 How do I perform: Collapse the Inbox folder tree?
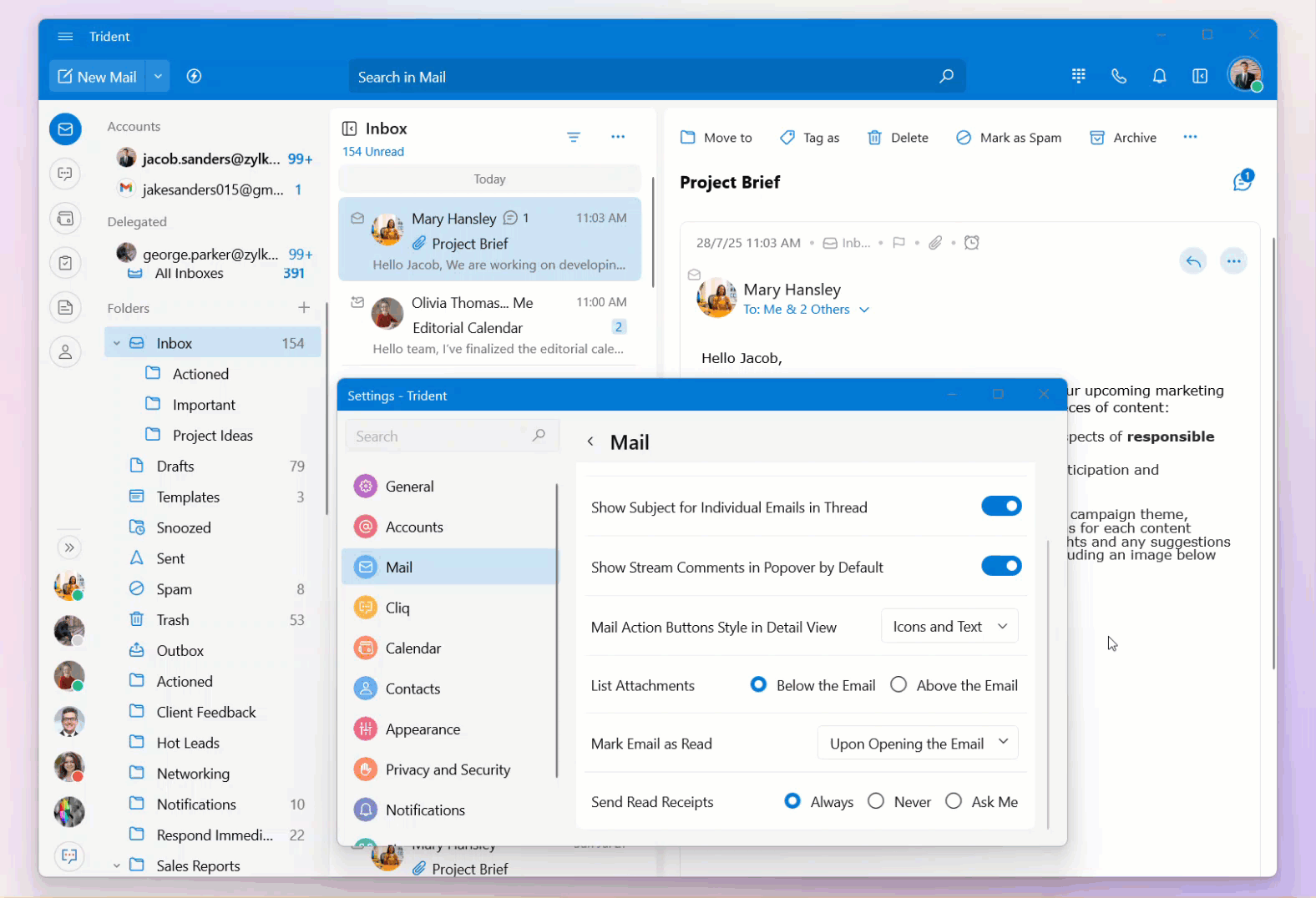117,343
